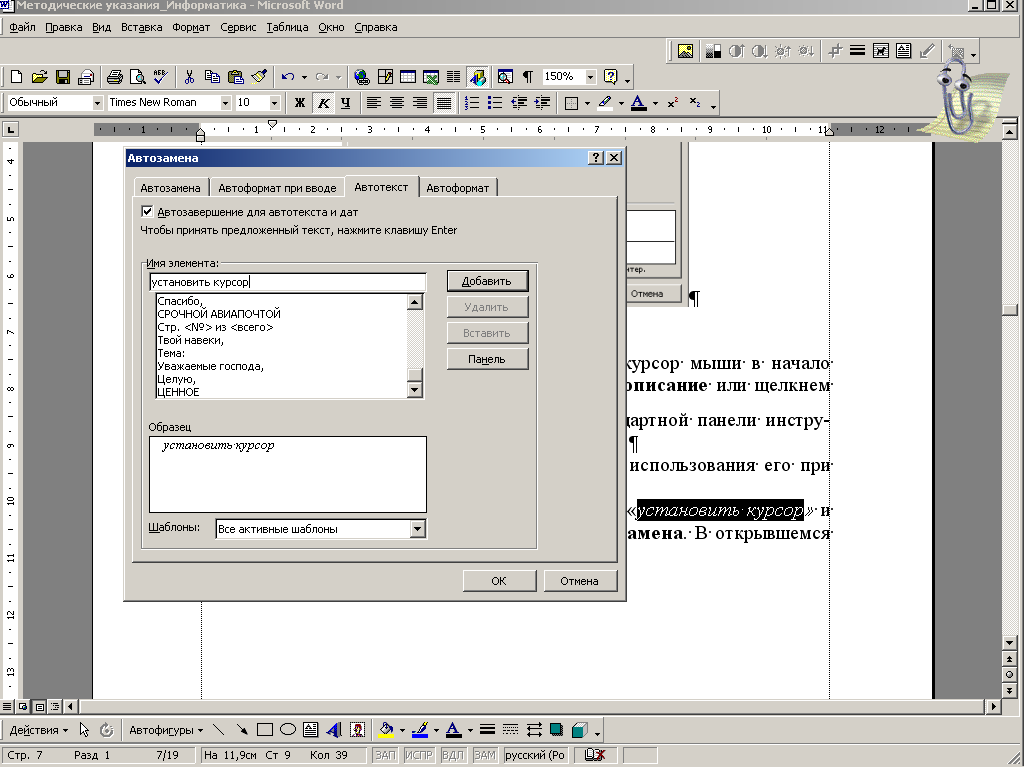Start a numbered list

click(x=472, y=103)
